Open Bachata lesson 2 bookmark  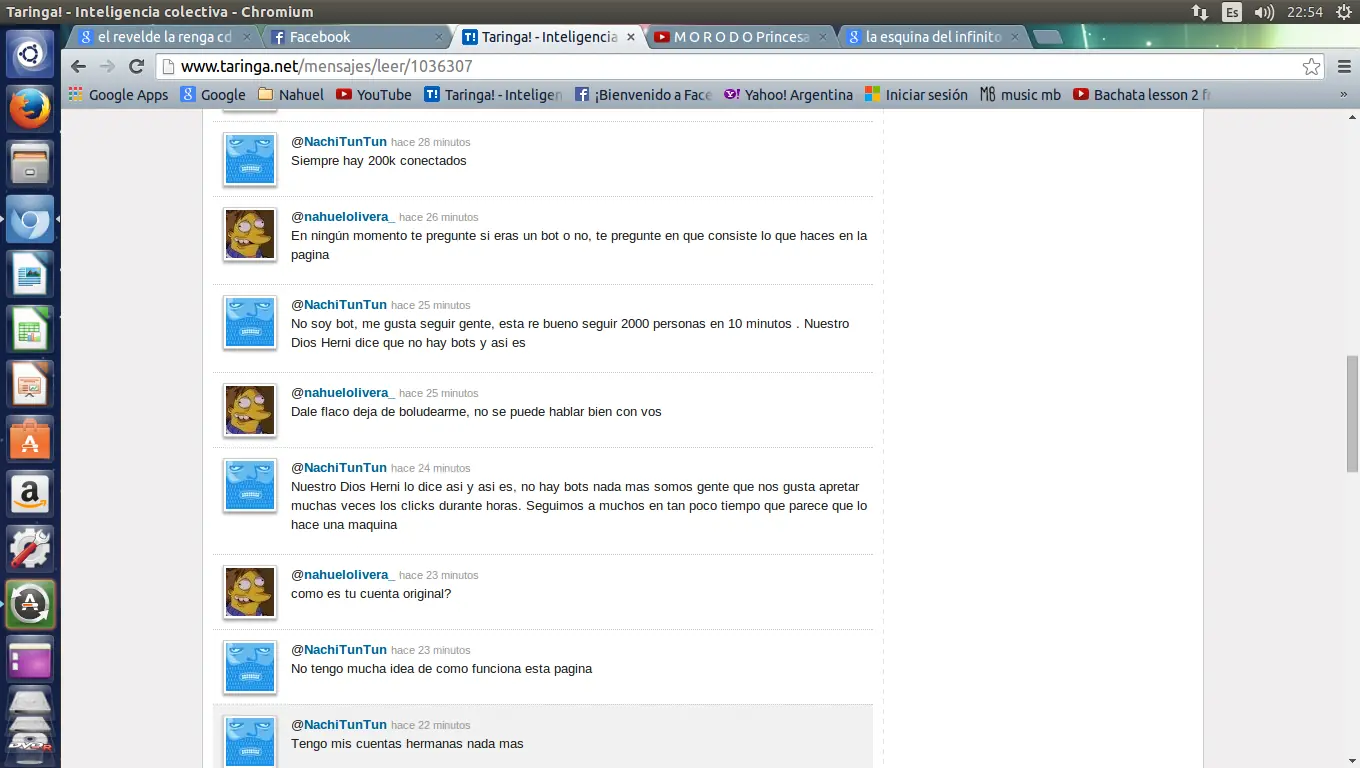click(x=1142, y=95)
